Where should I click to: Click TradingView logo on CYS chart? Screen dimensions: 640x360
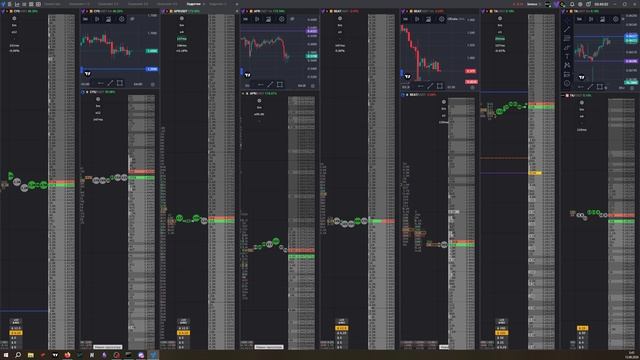click(87, 74)
